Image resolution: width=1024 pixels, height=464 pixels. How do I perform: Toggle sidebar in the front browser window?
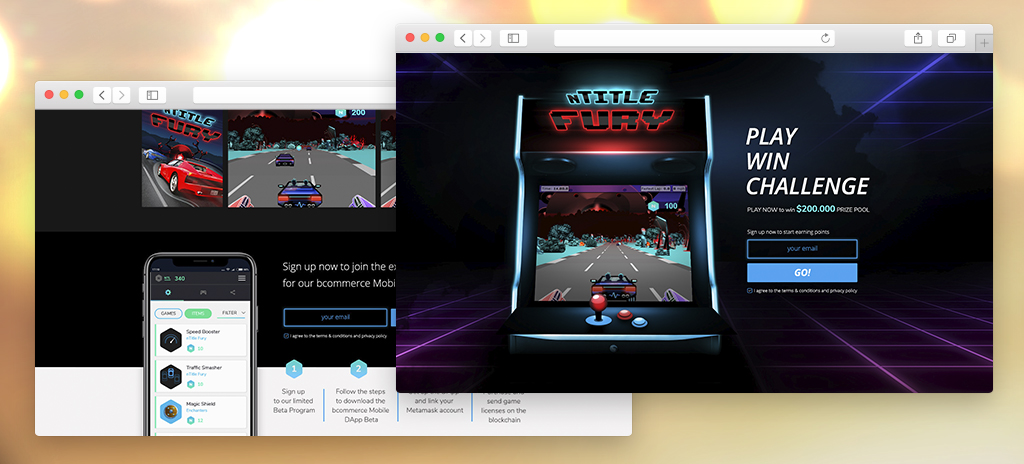[x=513, y=38]
